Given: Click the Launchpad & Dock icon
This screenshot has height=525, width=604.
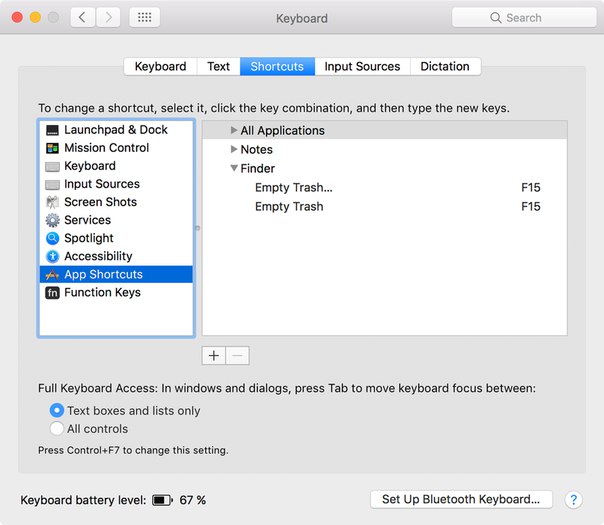Looking at the screenshot, I should click(x=53, y=130).
